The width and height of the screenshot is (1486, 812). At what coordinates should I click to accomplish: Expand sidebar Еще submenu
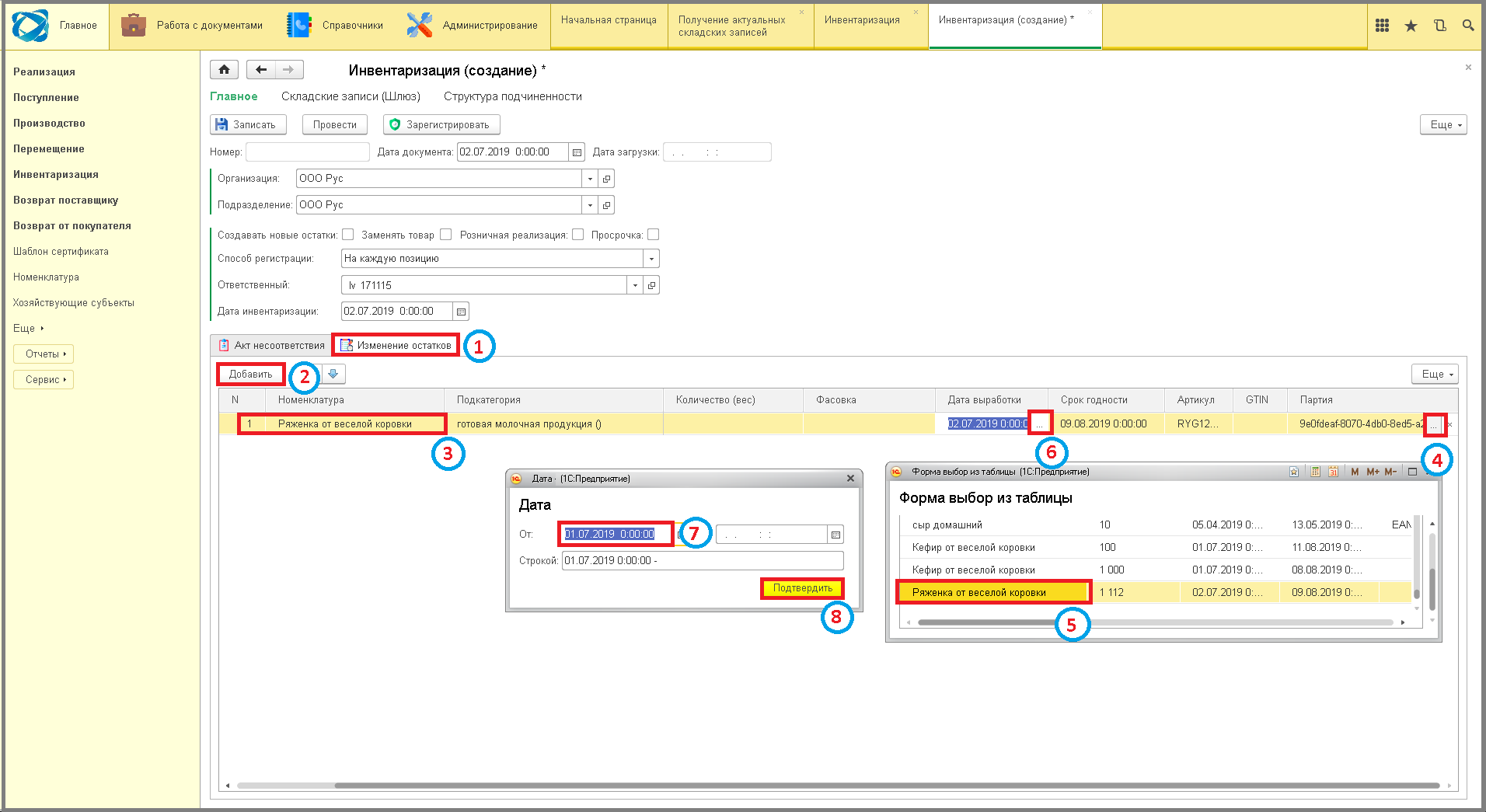pyautogui.click(x=29, y=328)
